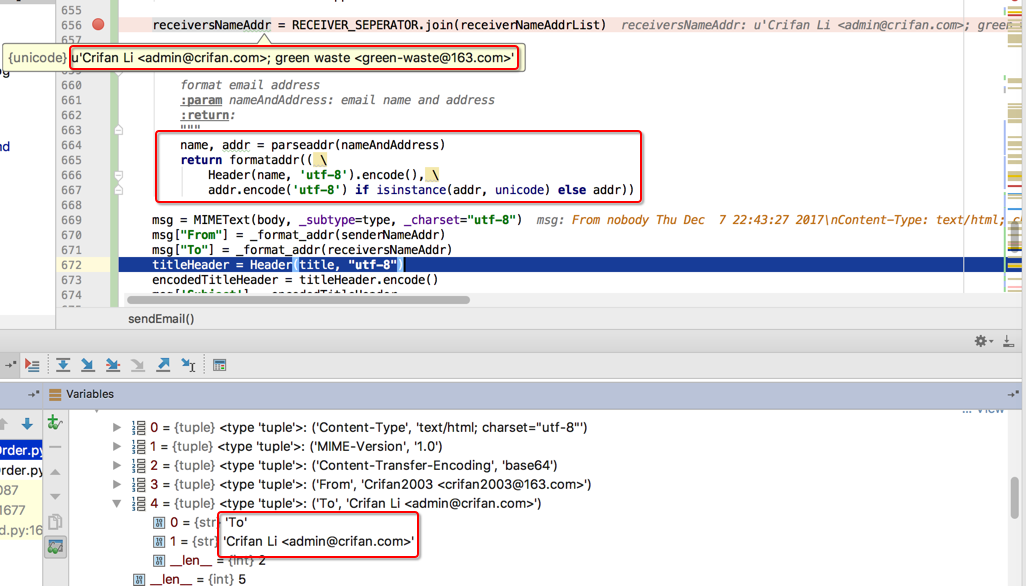Click blue next frame down arrow
The image size is (1026, 586).
(x=27, y=424)
